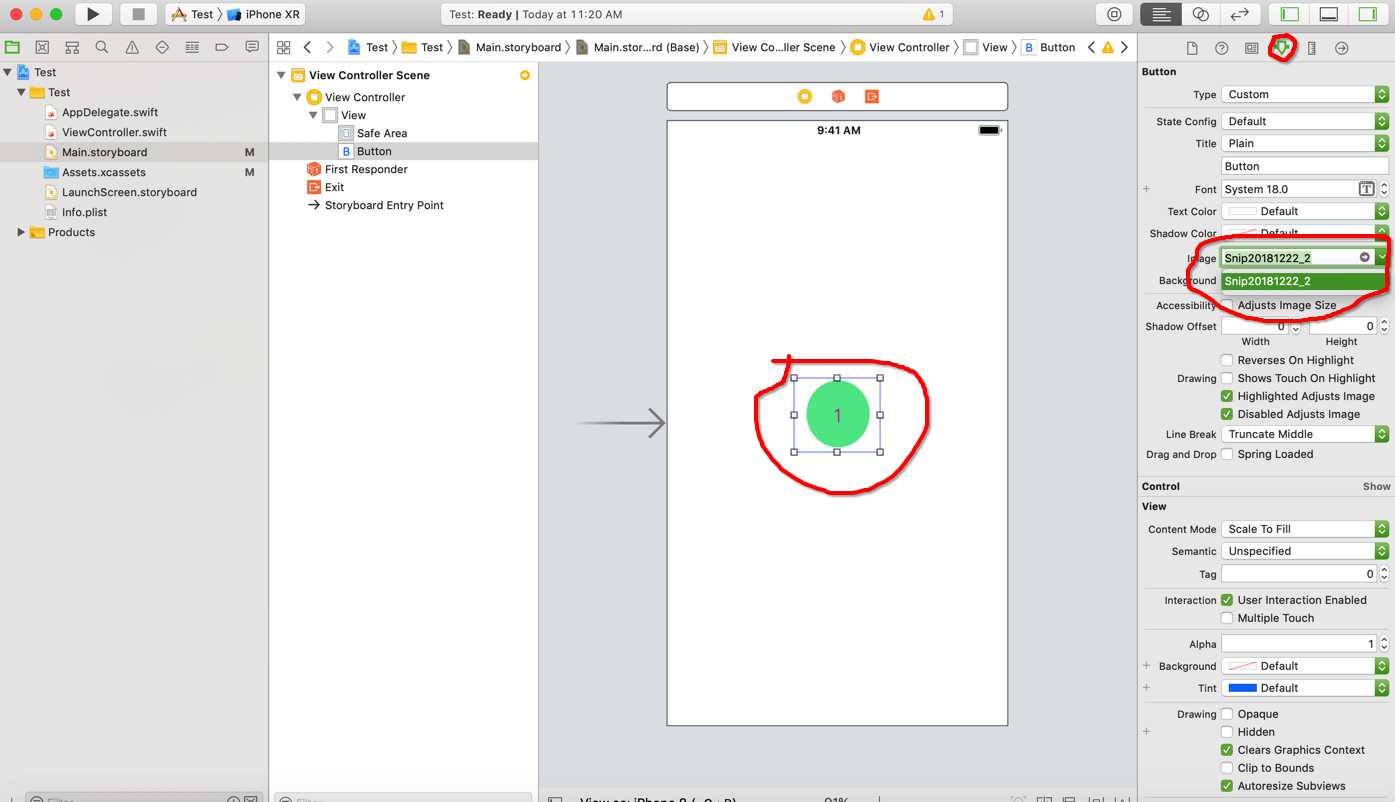Viewport: 1395px width, 802px height.
Task: Uncheck Highlighted Adjusts Image
Action: coord(1227,396)
